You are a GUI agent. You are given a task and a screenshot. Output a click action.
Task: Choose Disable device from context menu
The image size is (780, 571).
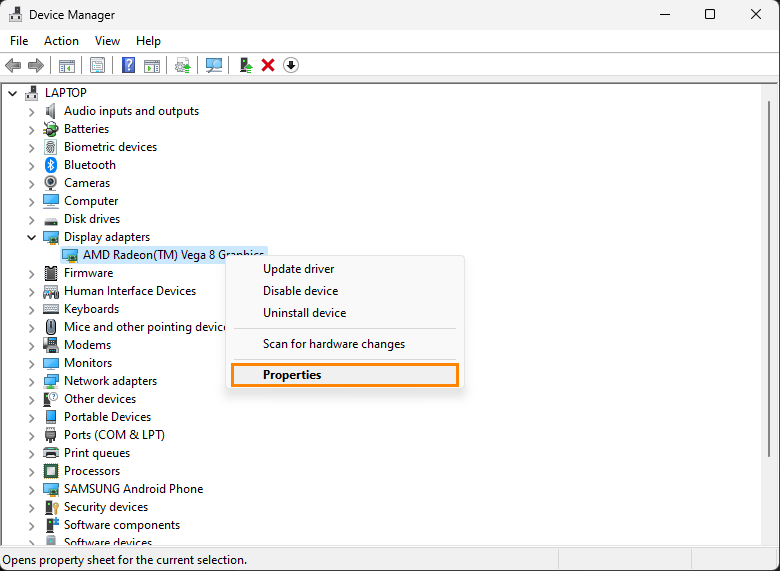point(345,290)
